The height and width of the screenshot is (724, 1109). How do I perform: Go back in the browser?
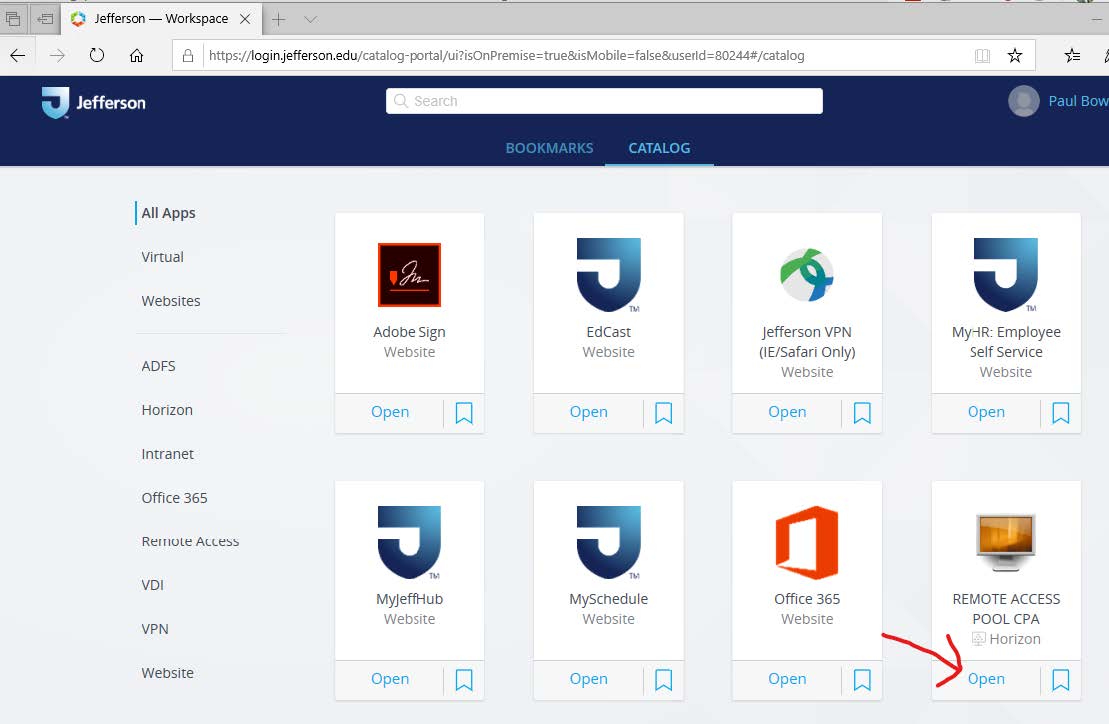pyautogui.click(x=18, y=55)
